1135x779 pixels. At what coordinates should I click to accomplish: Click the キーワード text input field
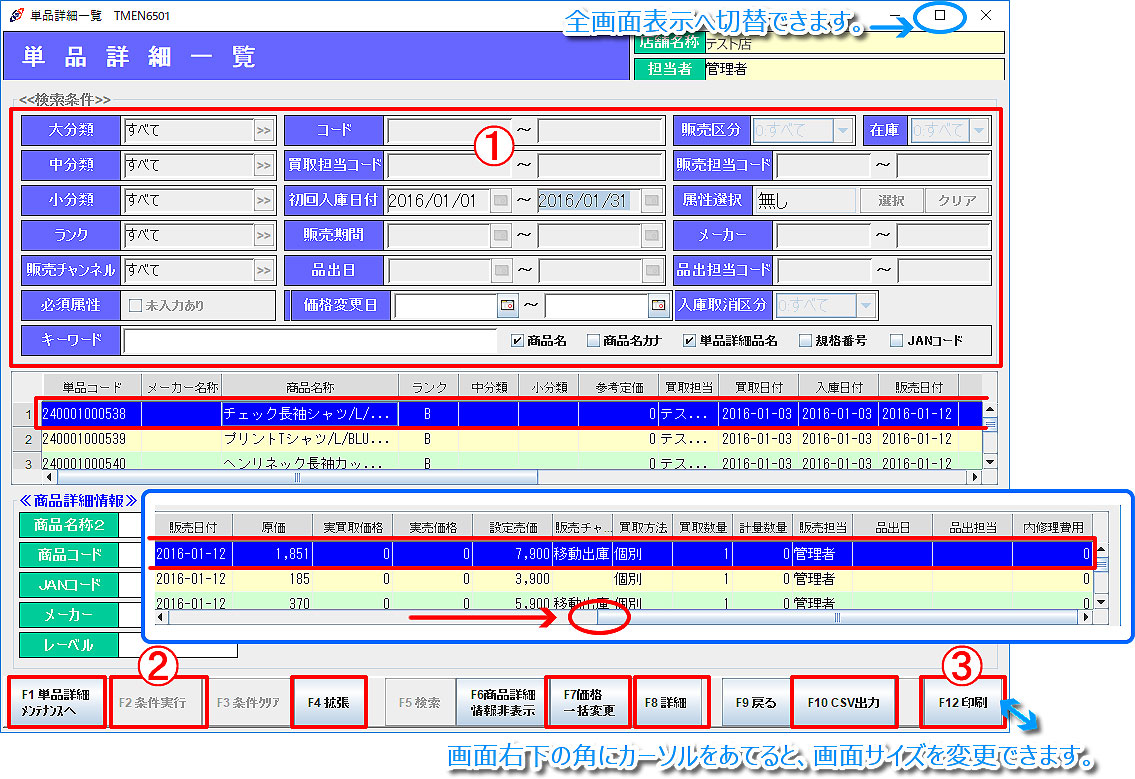pos(308,341)
